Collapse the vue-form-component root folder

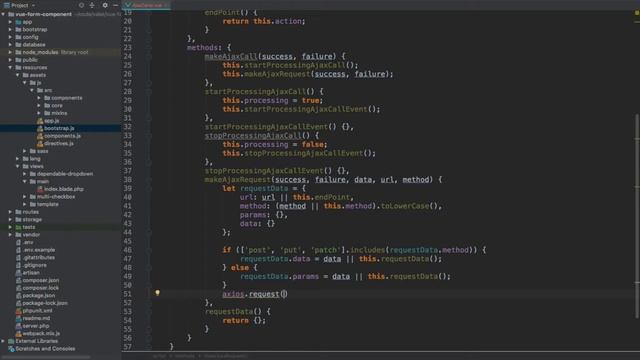click(x=3, y=14)
